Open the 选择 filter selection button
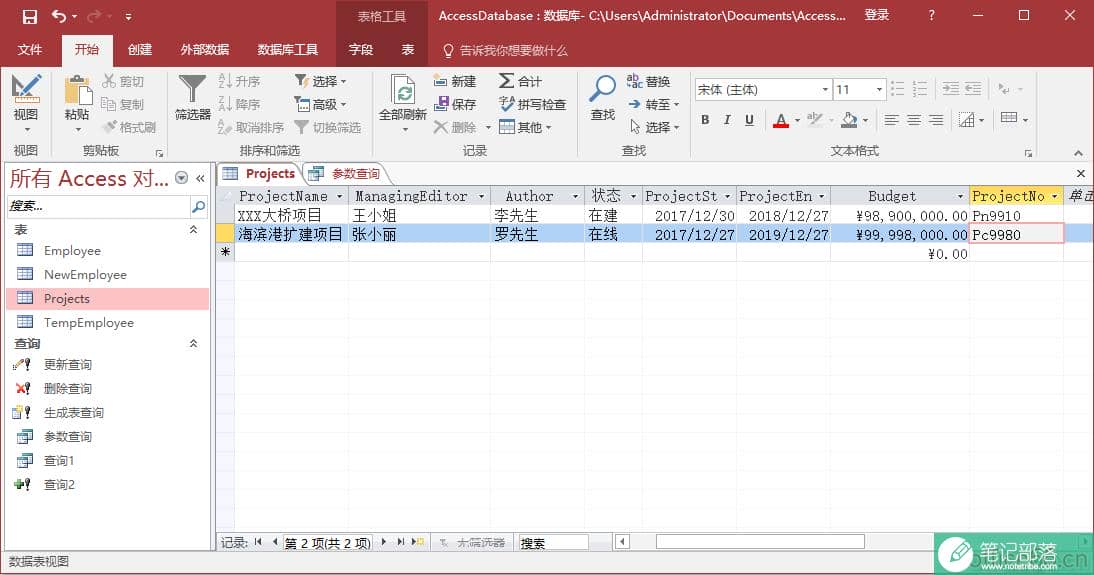Image resolution: width=1094 pixels, height=575 pixels. click(x=321, y=81)
